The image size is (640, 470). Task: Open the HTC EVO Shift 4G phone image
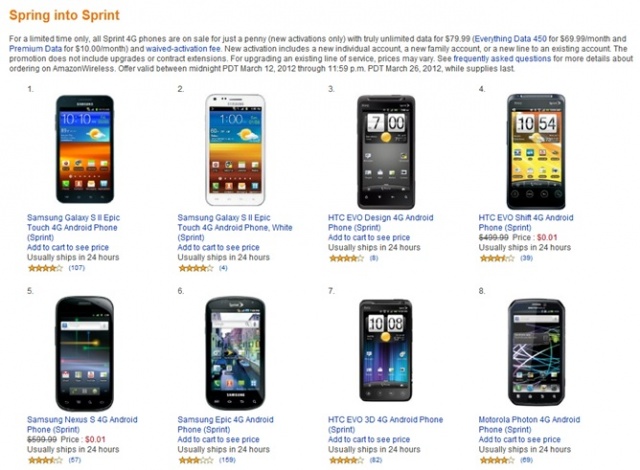tap(536, 151)
